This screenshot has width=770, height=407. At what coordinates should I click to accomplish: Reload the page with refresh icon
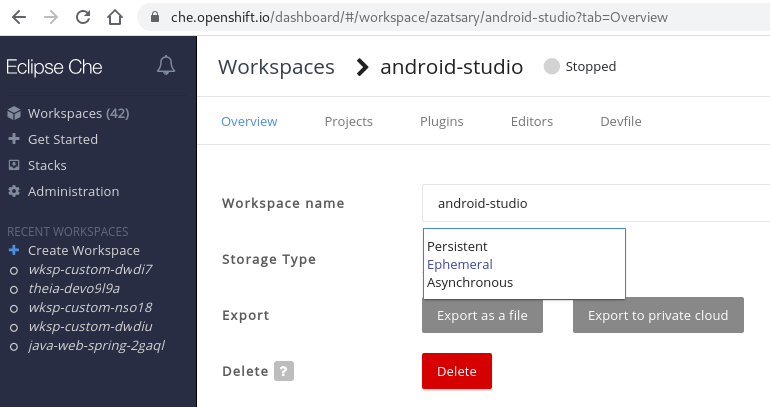tap(83, 18)
